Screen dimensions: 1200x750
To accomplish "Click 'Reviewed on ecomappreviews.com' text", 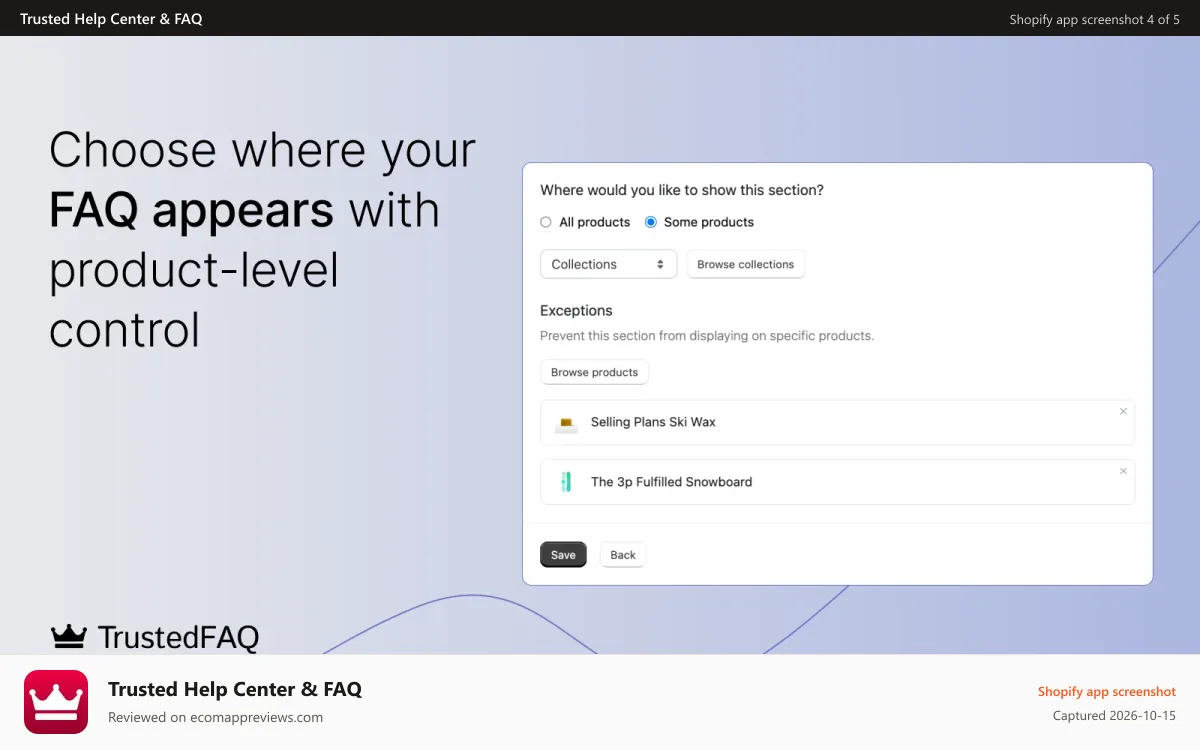I will pyautogui.click(x=215, y=717).
